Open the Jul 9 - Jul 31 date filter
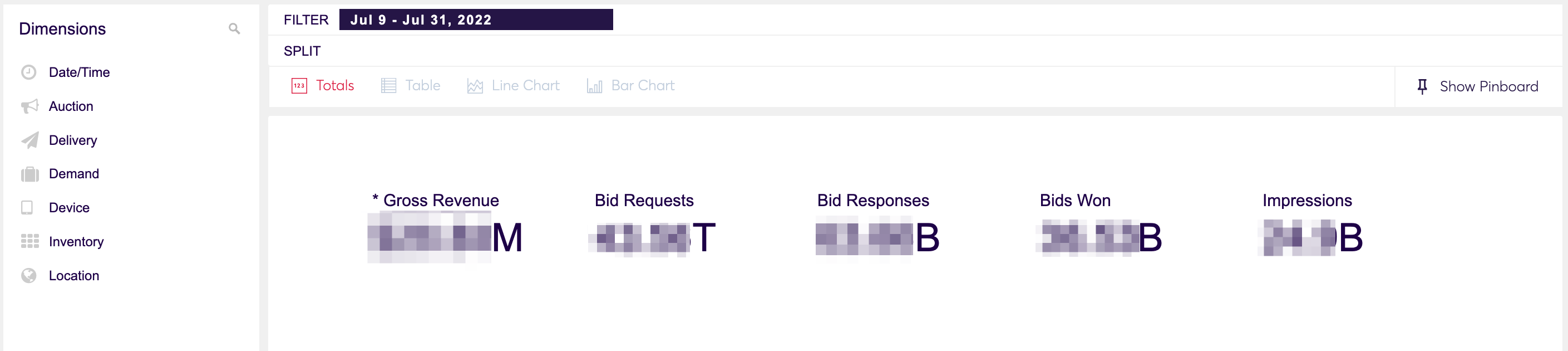The image size is (1568, 351). [475, 19]
